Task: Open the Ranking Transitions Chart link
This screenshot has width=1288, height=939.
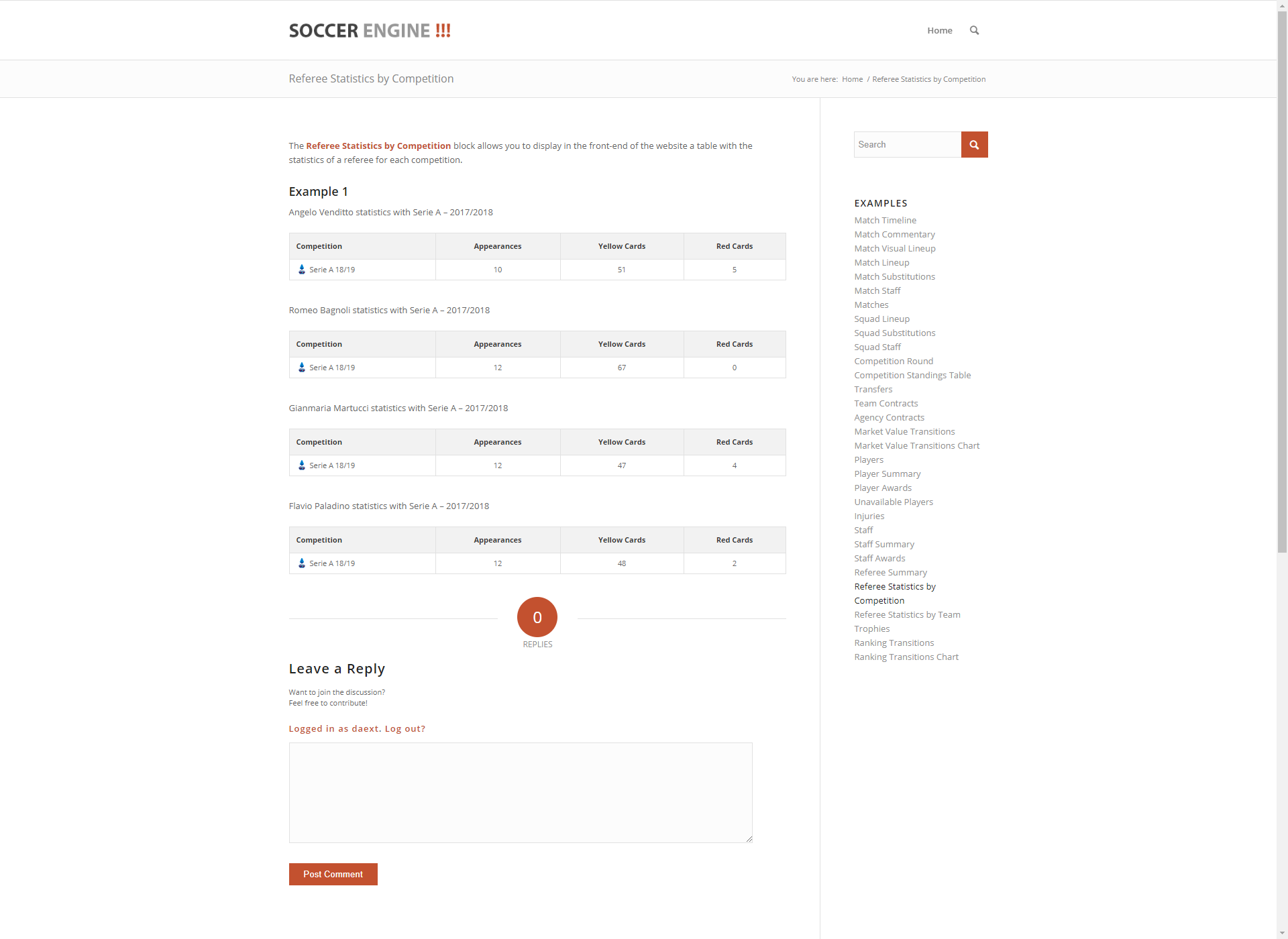Action: [x=906, y=657]
